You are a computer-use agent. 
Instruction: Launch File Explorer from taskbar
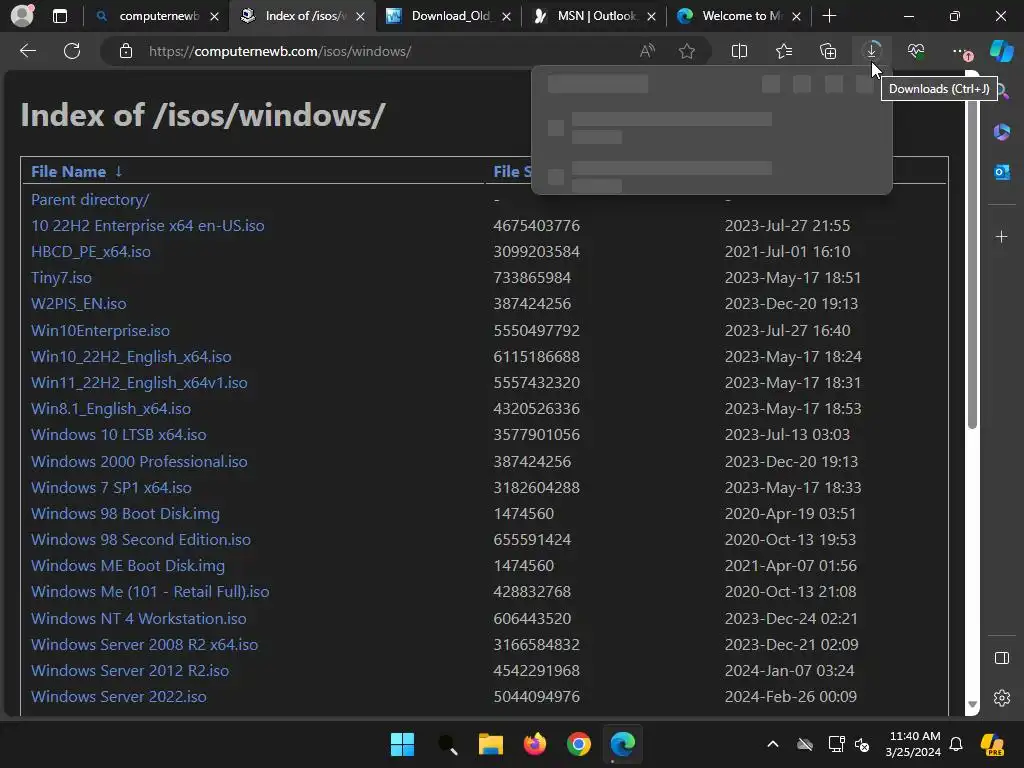(x=490, y=744)
